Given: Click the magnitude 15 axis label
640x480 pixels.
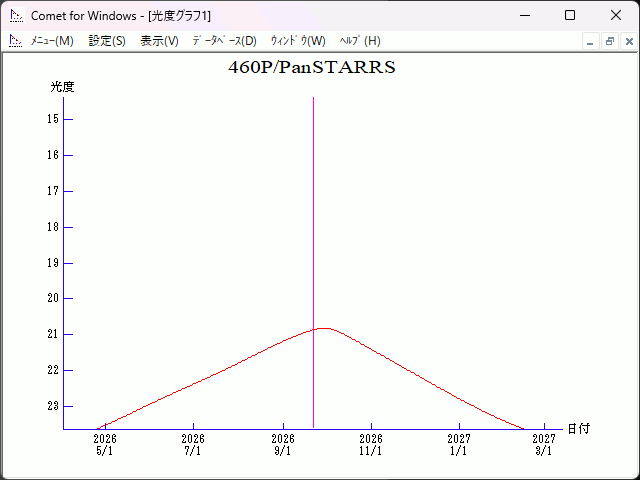Looking at the screenshot, I should coord(53,119).
